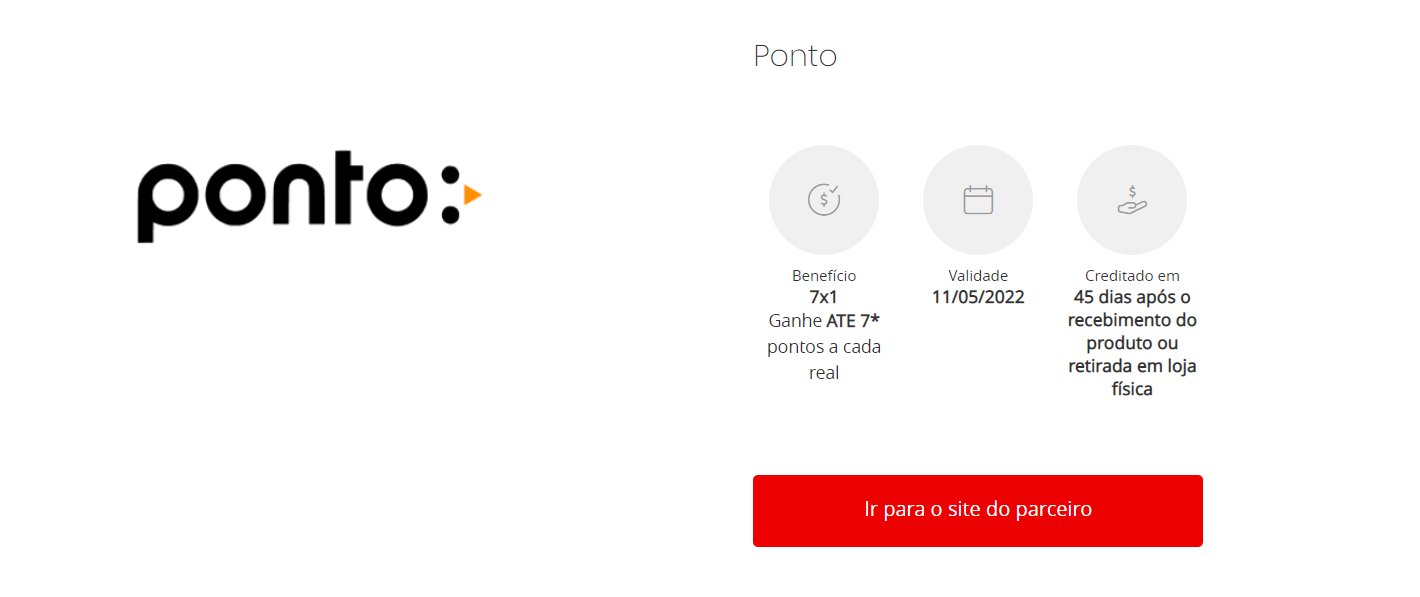This screenshot has height=597, width=1420.
Task: Click the ATE 7* bold text
Action: tap(853, 321)
